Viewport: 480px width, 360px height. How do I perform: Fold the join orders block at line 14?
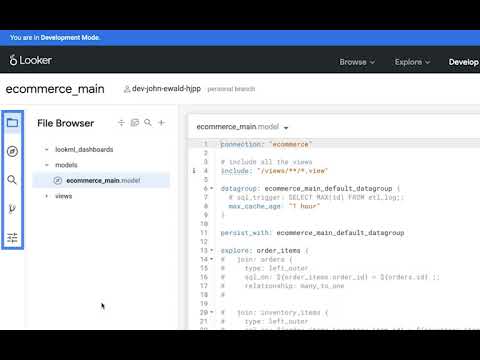coord(212,259)
